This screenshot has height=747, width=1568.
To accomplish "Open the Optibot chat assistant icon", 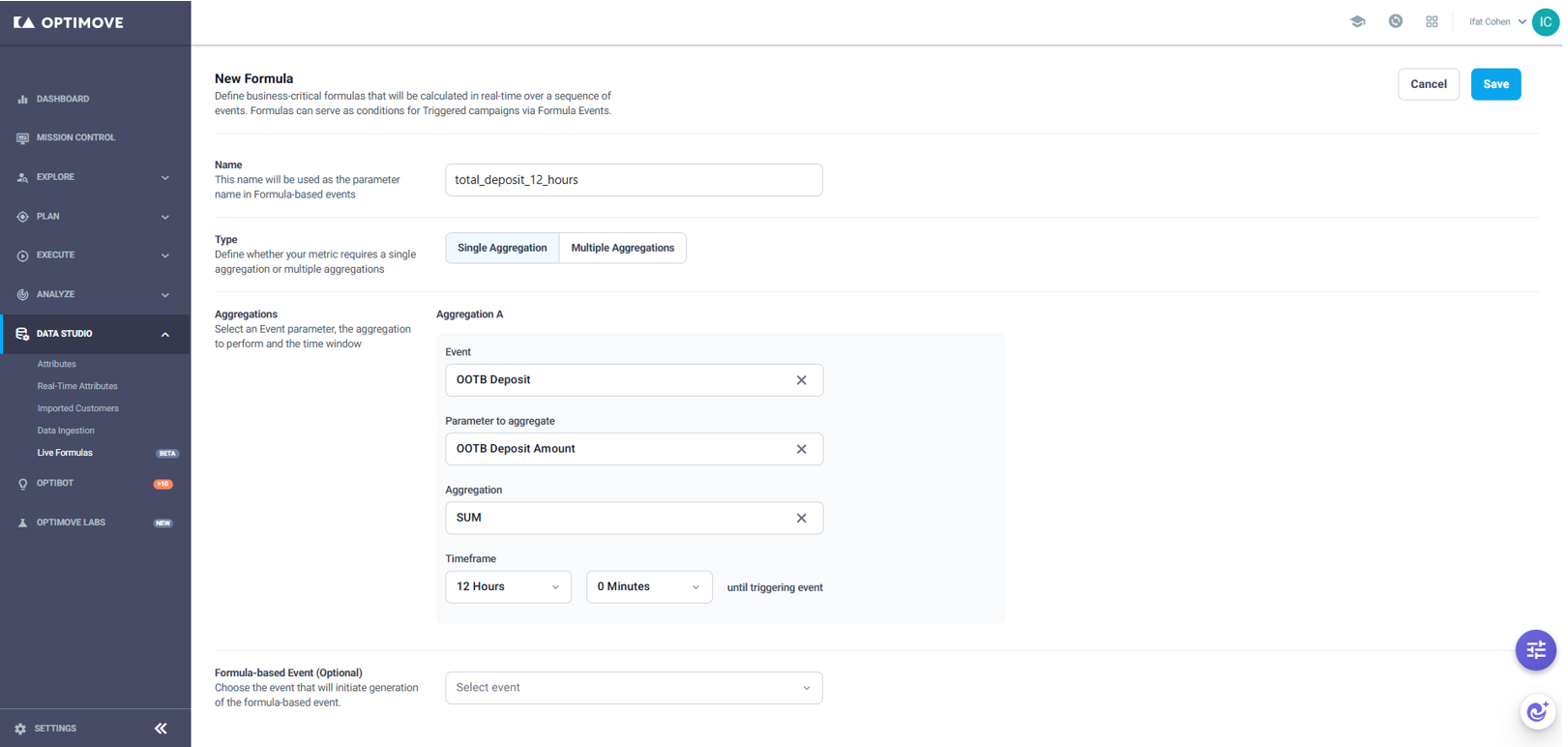I will coord(1537,713).
